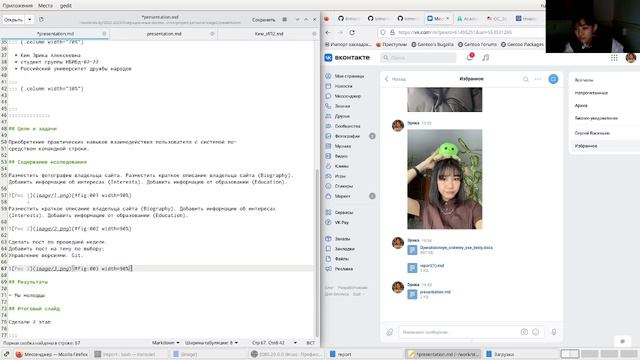
Task: Open Communities in VK sidebar
Action: [x=343, y=126]
